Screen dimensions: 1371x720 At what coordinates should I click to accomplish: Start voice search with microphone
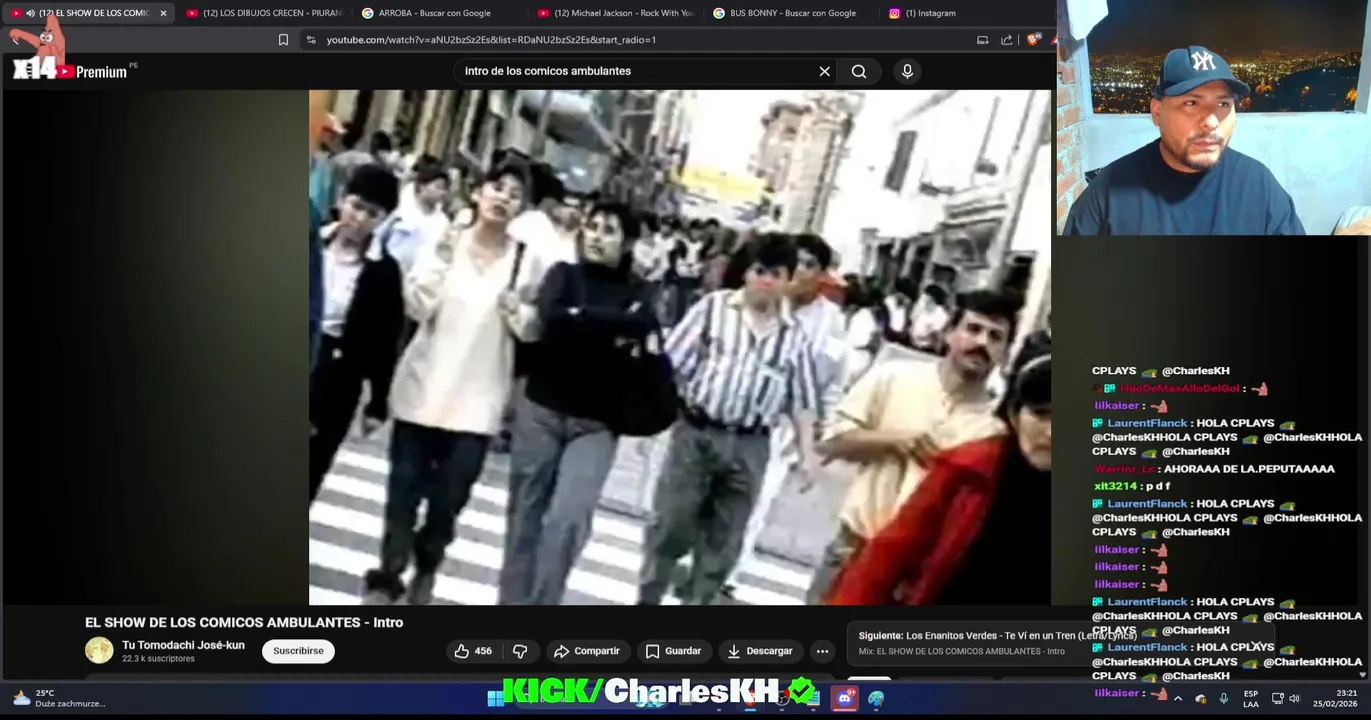[907, 71]
